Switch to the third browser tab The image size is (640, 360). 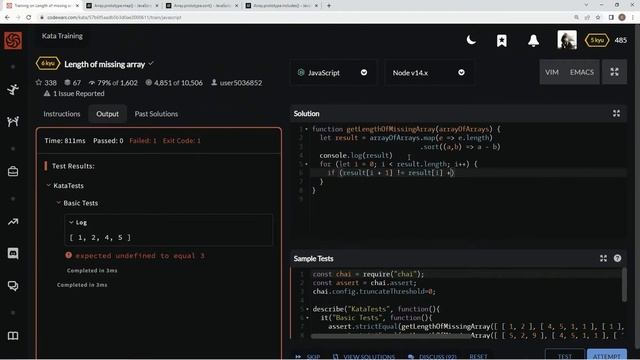[x=202, y=6]
